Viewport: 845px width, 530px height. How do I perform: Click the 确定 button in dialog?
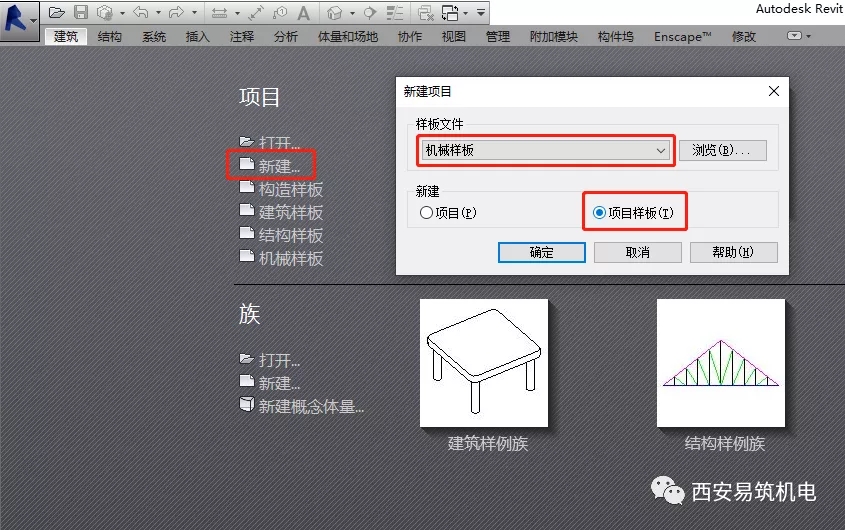point(542,252)
